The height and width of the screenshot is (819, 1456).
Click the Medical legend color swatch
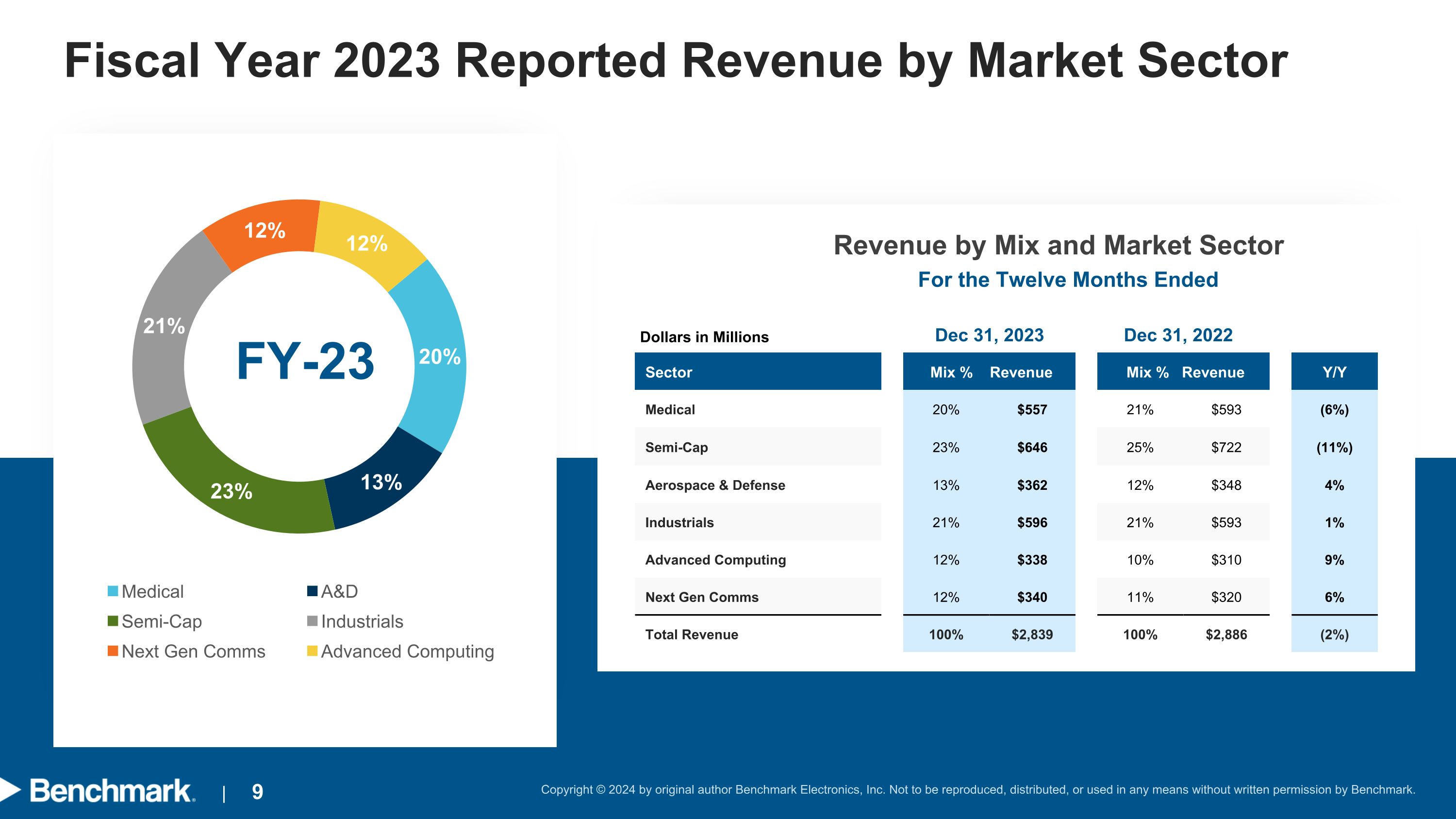click(x=113, y=591)
